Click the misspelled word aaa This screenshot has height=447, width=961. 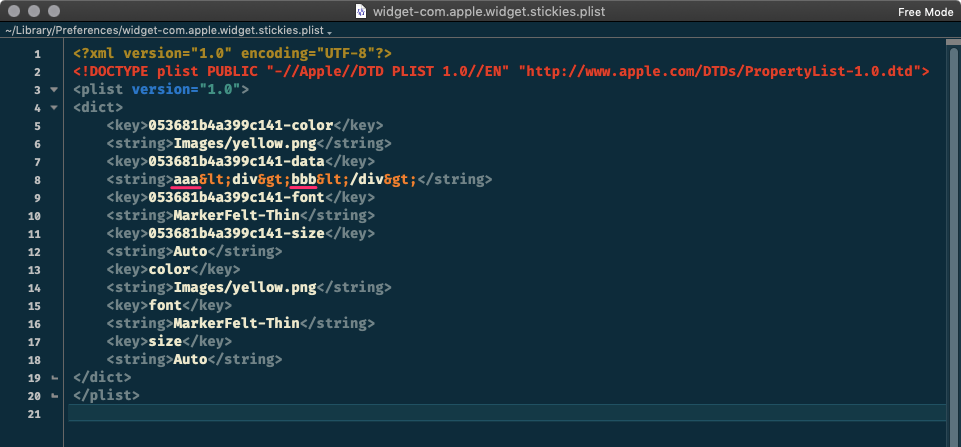click(186, 180)
